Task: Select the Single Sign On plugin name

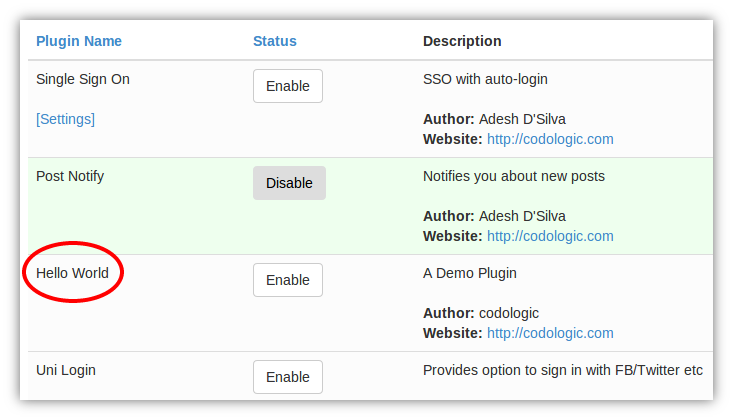Action: tap(83, 80)
